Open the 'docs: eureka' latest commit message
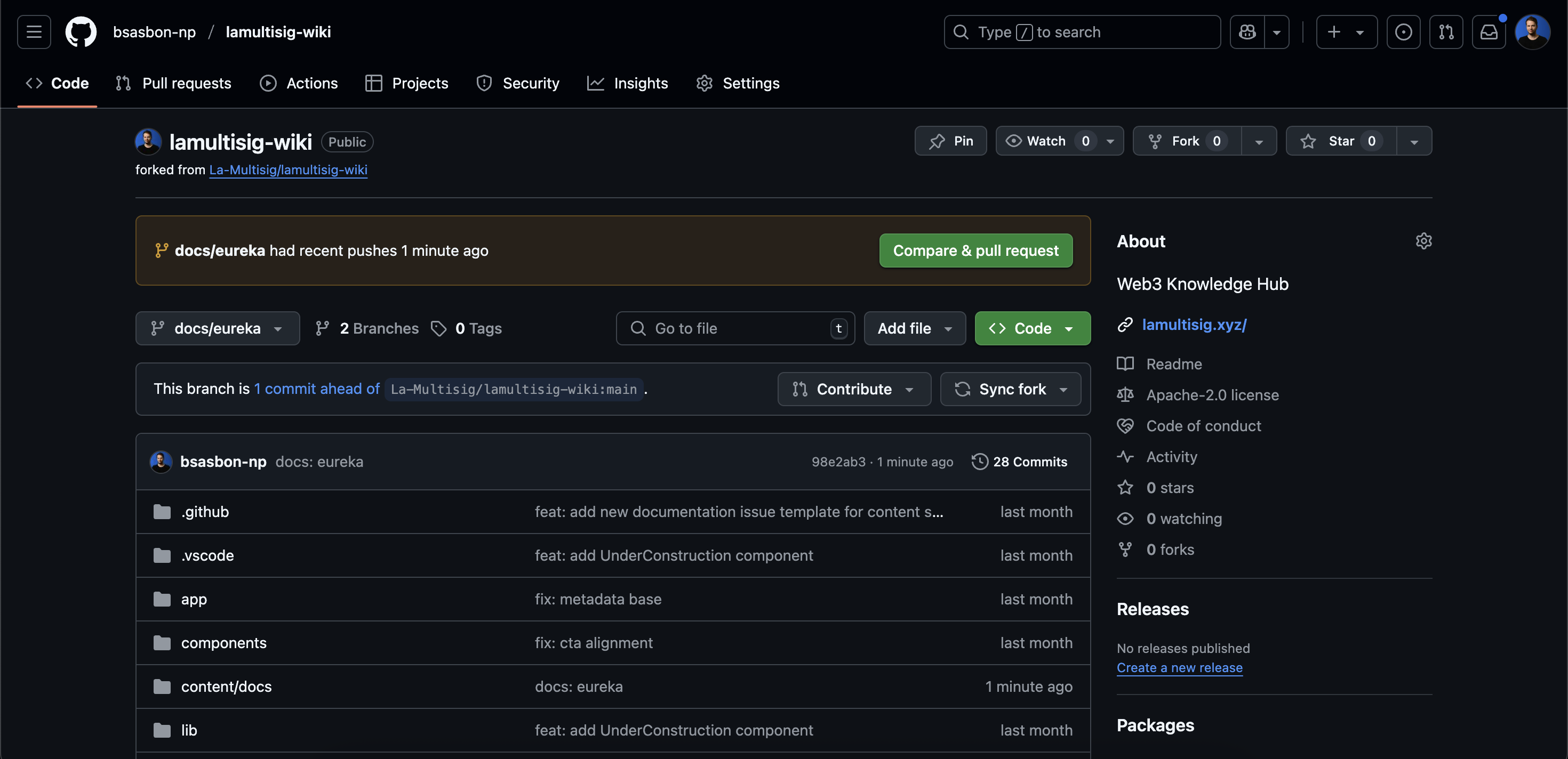The height and width of the screenshot is (759, 1568). 319,462
